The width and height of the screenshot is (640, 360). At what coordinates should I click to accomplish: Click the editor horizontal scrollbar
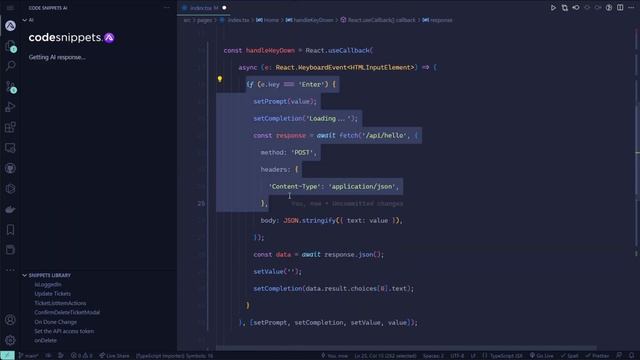pyautogui.click(x=406, y=348)
